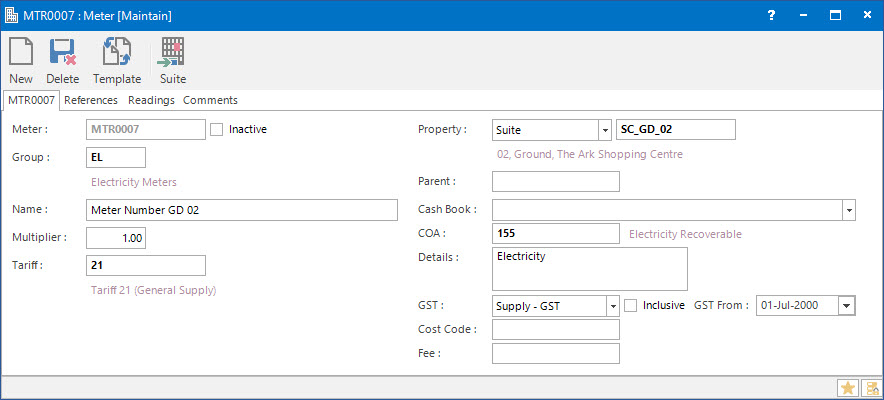Screen dimensions: 884x400
Task: Click the New meter toolbar icon
Action: pos(21,53)
